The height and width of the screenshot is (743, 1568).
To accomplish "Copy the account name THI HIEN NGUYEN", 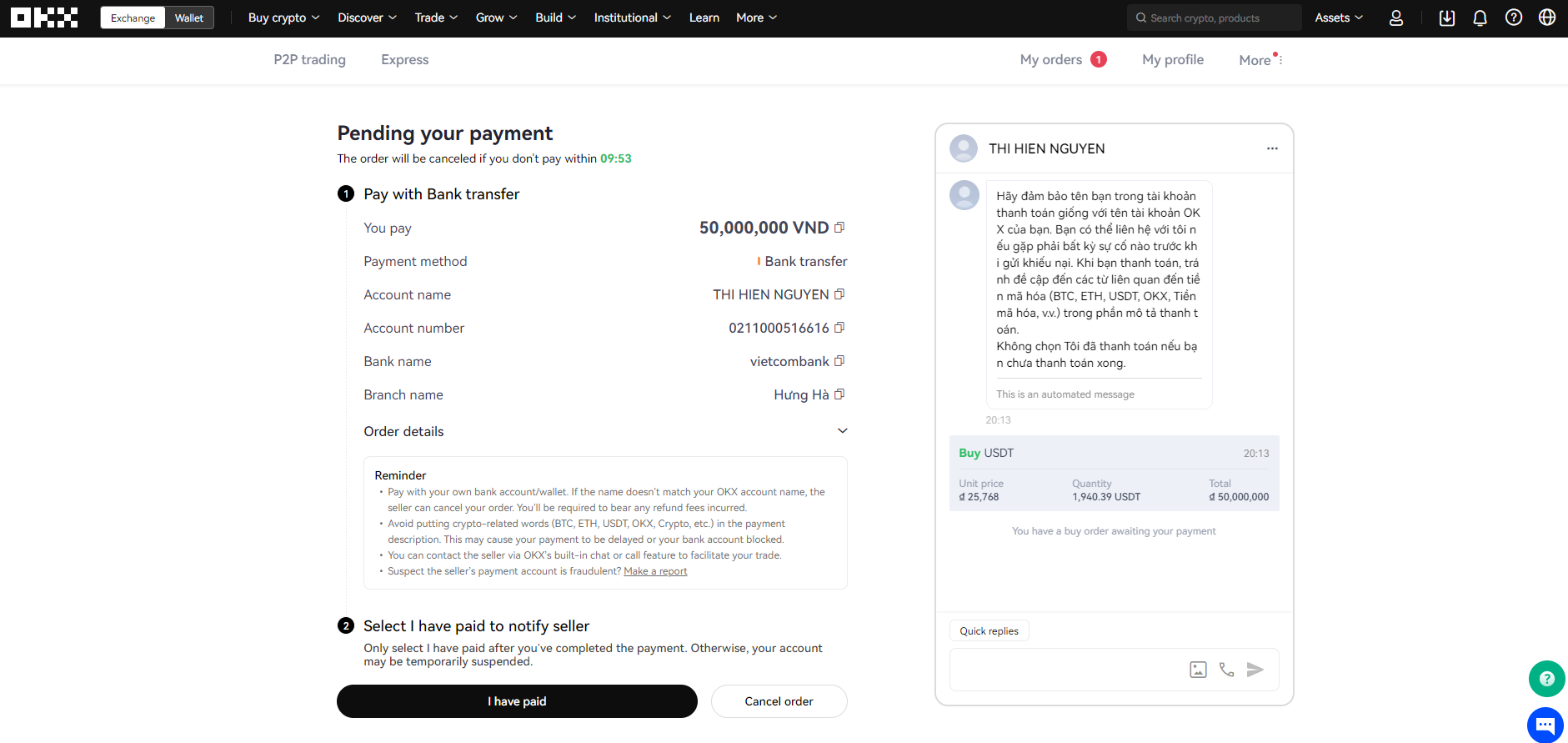I will pos(839,294).
